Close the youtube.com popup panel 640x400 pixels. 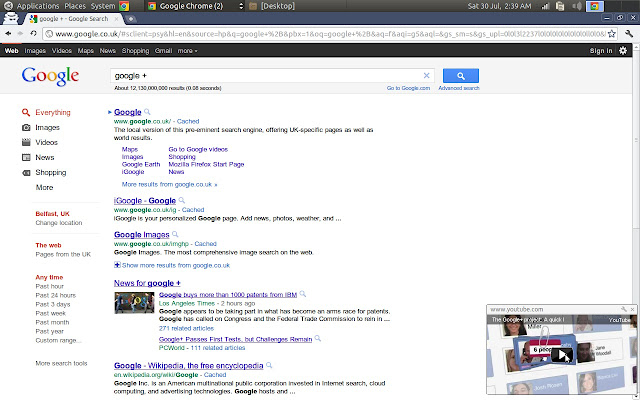point(632,309)
